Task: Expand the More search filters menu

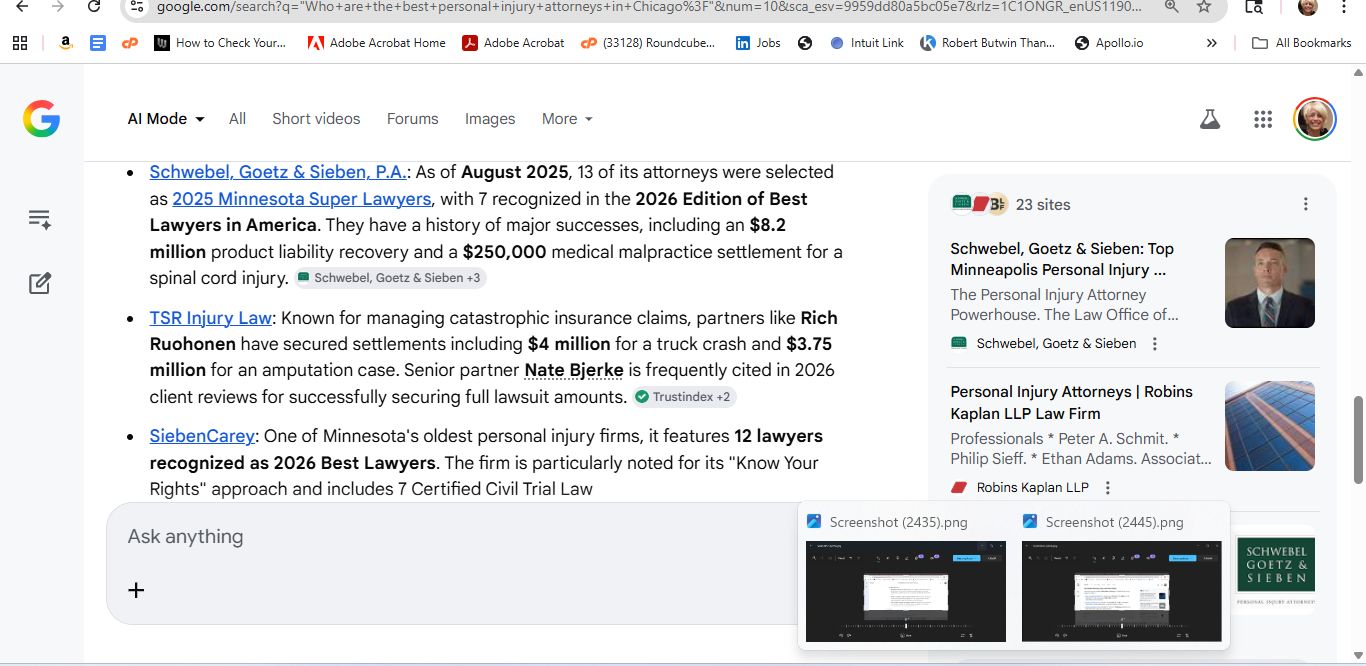Action: coord(567,118)
